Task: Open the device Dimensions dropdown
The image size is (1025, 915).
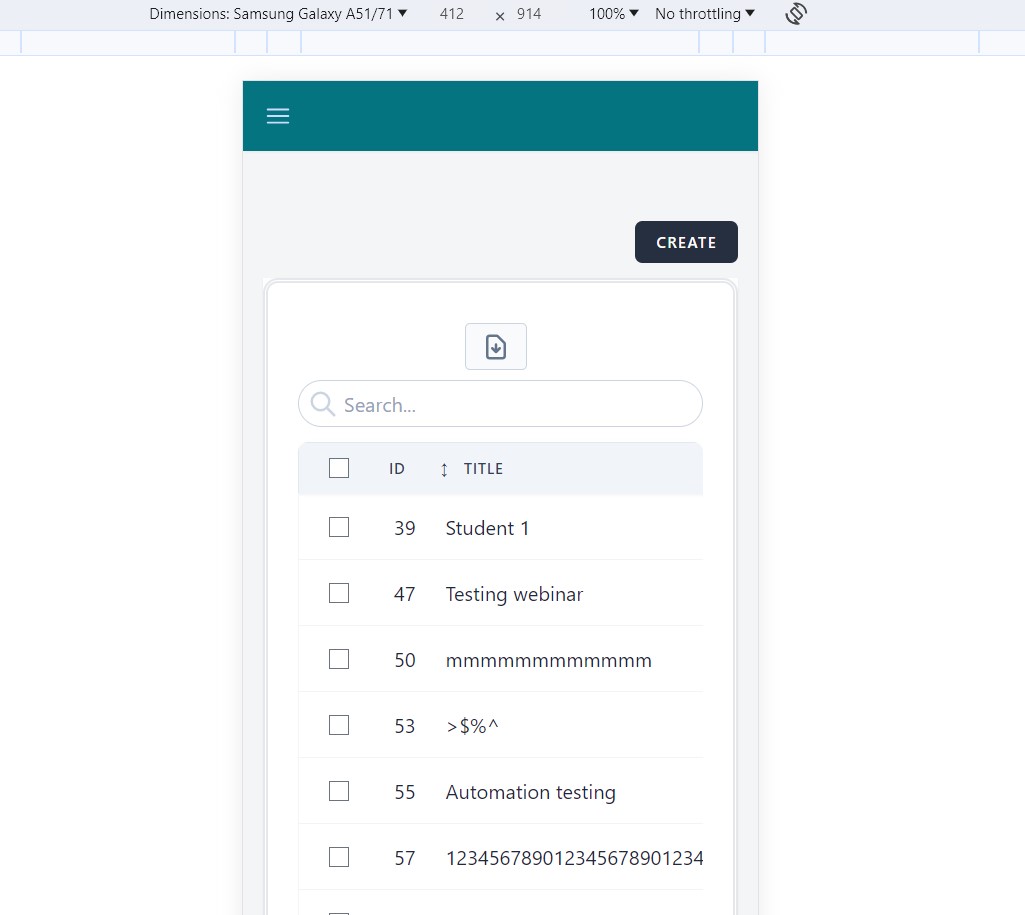Action: (x=278, y=14)
